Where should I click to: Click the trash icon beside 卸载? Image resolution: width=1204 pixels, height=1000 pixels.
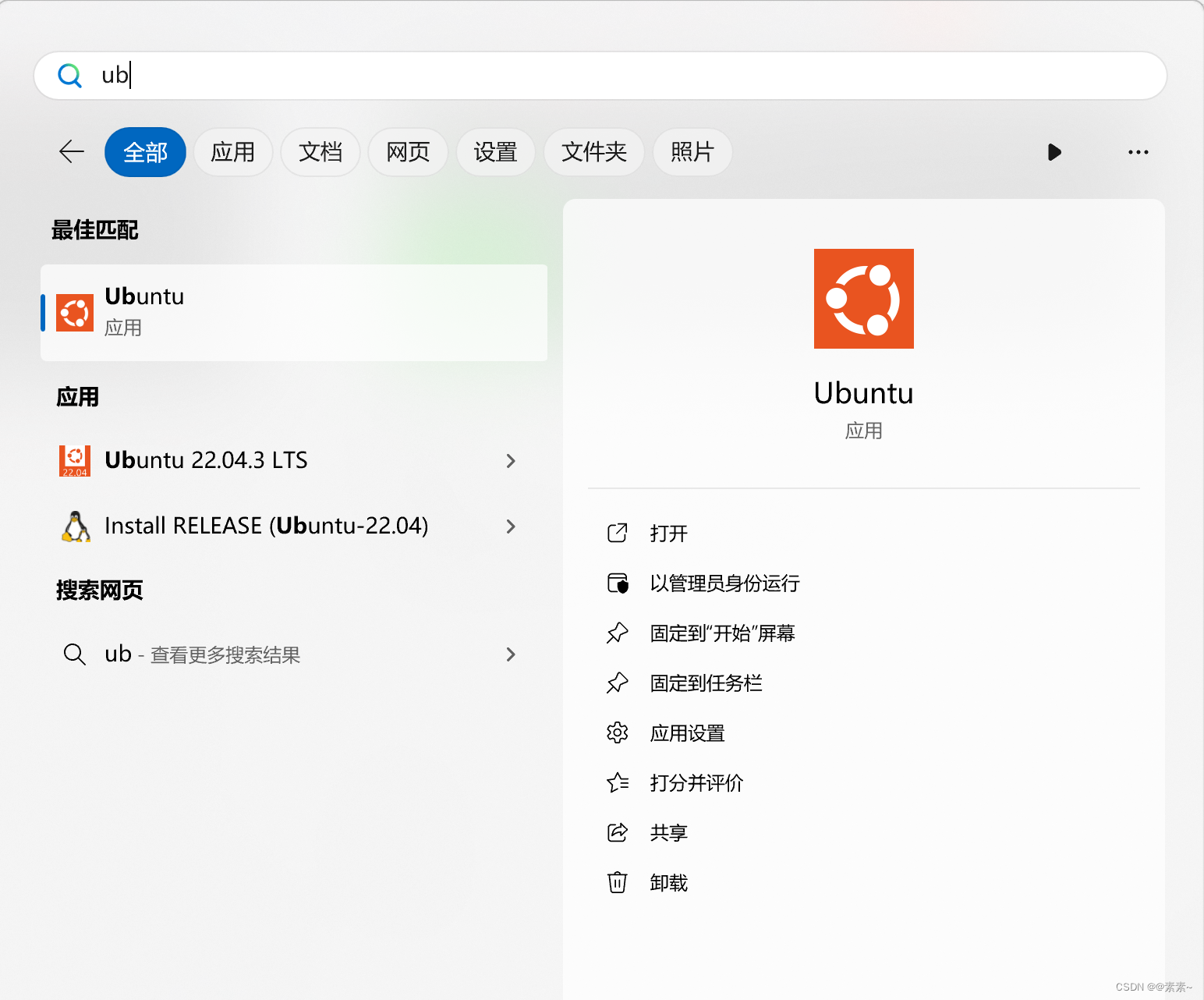tap(618, 882)
